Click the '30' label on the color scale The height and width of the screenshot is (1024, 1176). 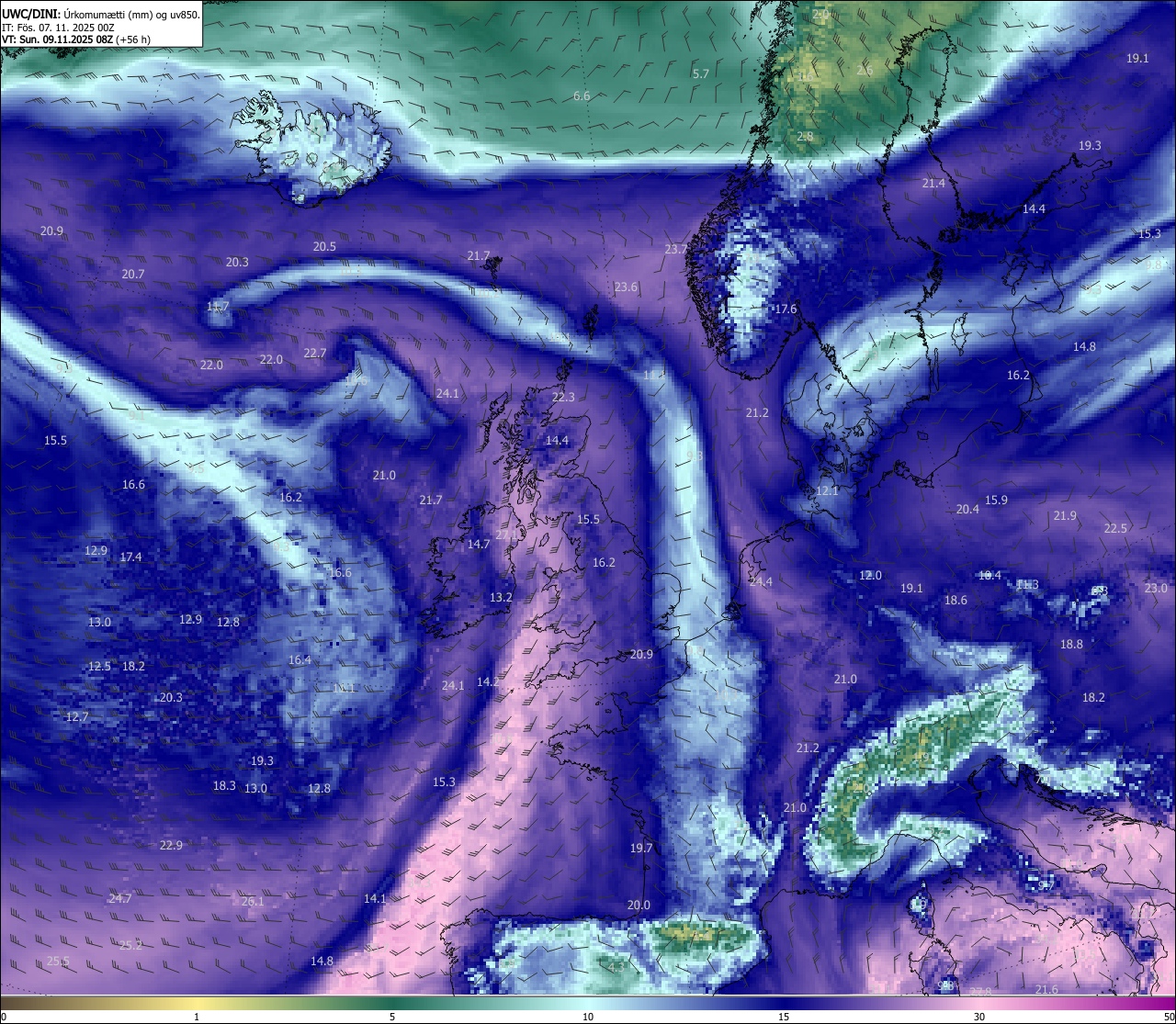979,1017
